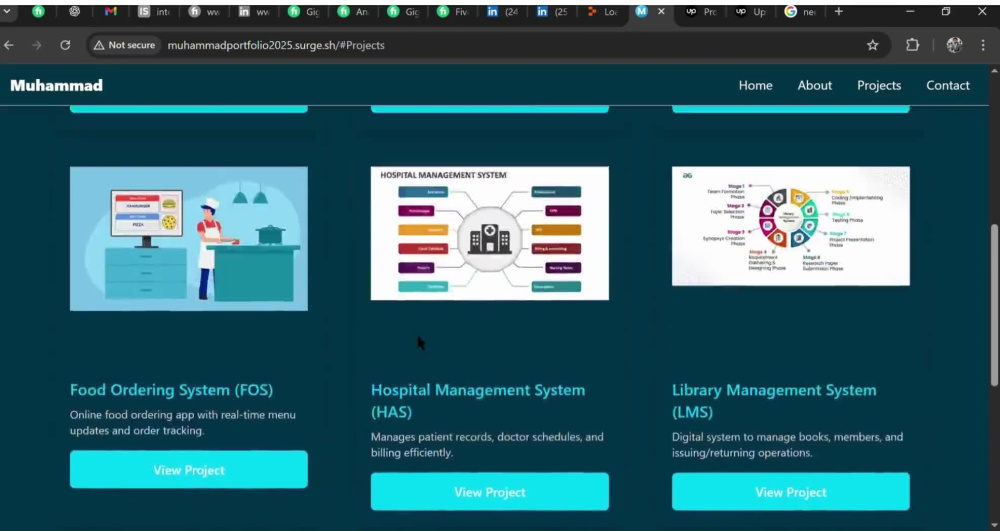Screen dimensions: 1000x531
Task: Bookmark this page with the star
Action: click(872, 45)
